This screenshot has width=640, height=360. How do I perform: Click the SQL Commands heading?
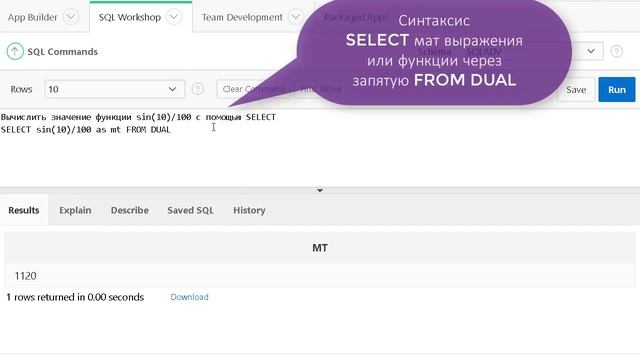coord(62,52)
